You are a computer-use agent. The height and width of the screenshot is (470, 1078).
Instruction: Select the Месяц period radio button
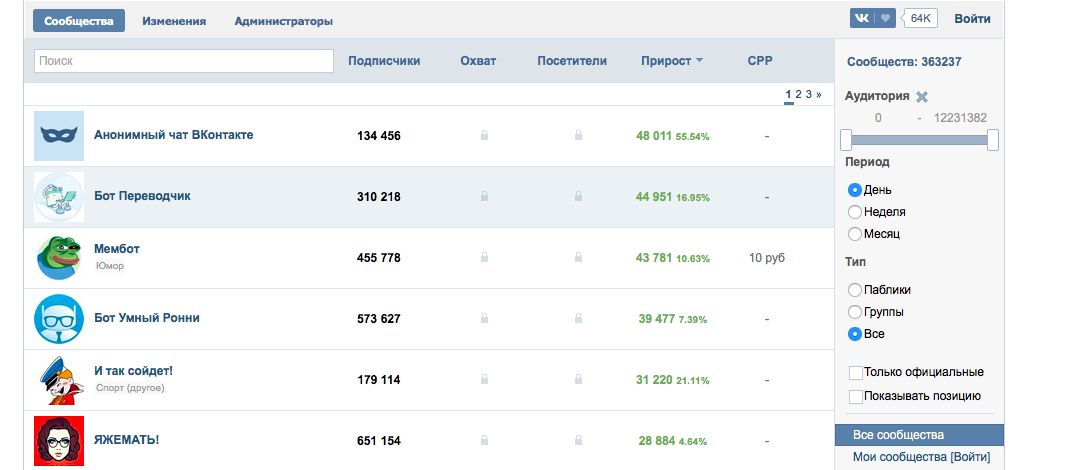tap(854, 234)
